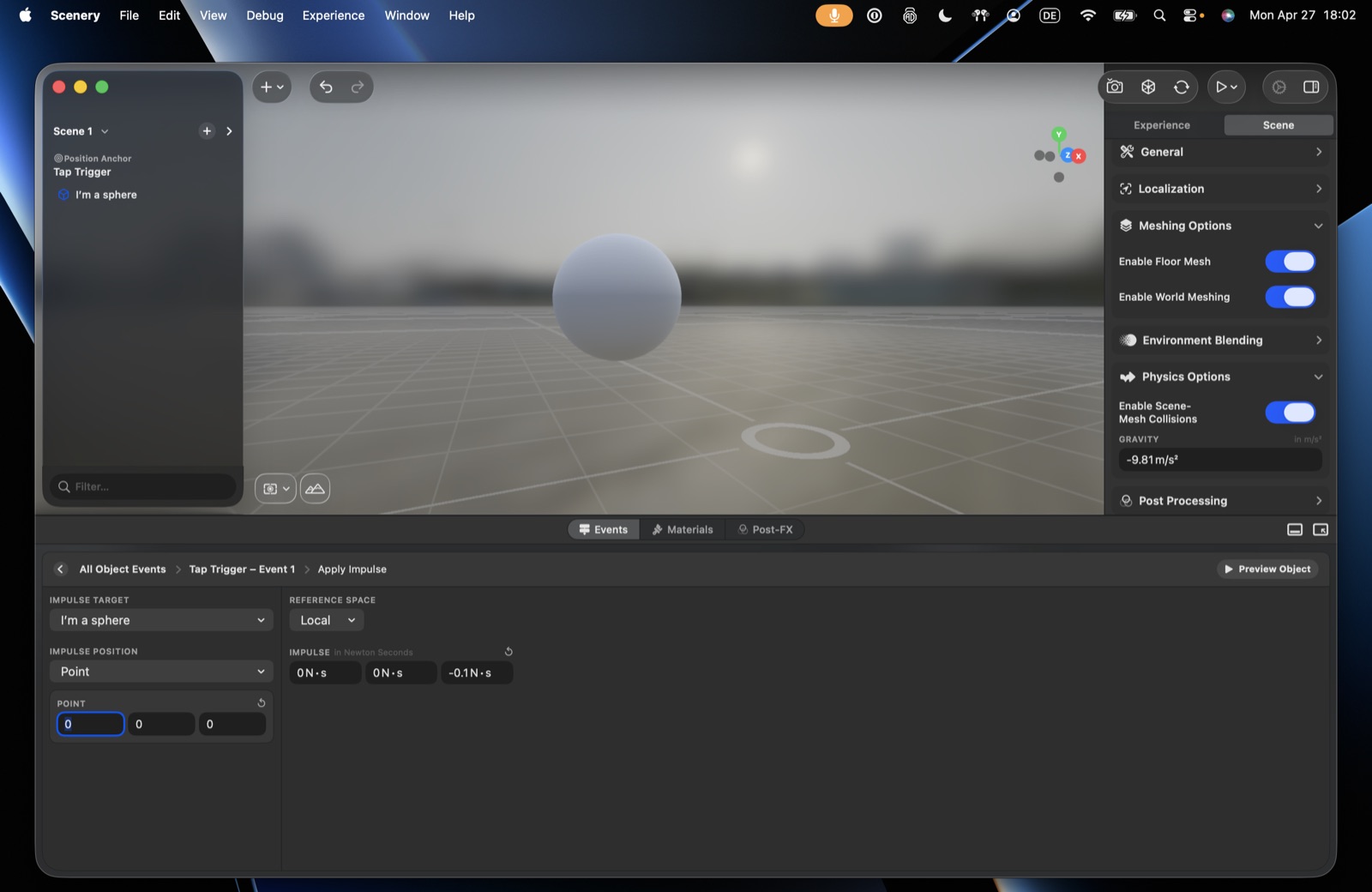Click the chevron next to scene plus
The image size is (1372, 892).
click(229, 131)
